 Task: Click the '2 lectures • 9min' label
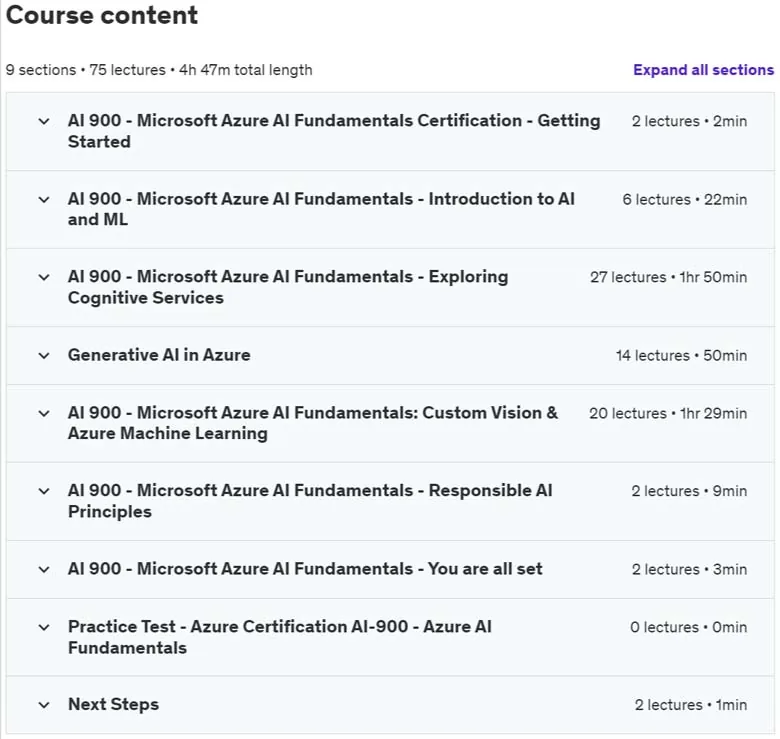coord(689,491)
